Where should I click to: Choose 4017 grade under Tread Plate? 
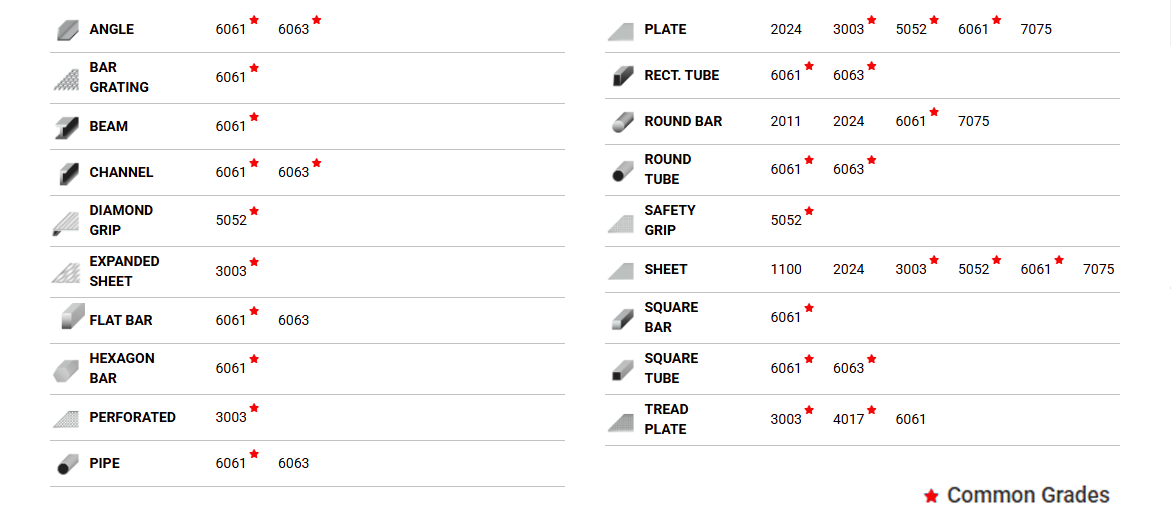848,419
